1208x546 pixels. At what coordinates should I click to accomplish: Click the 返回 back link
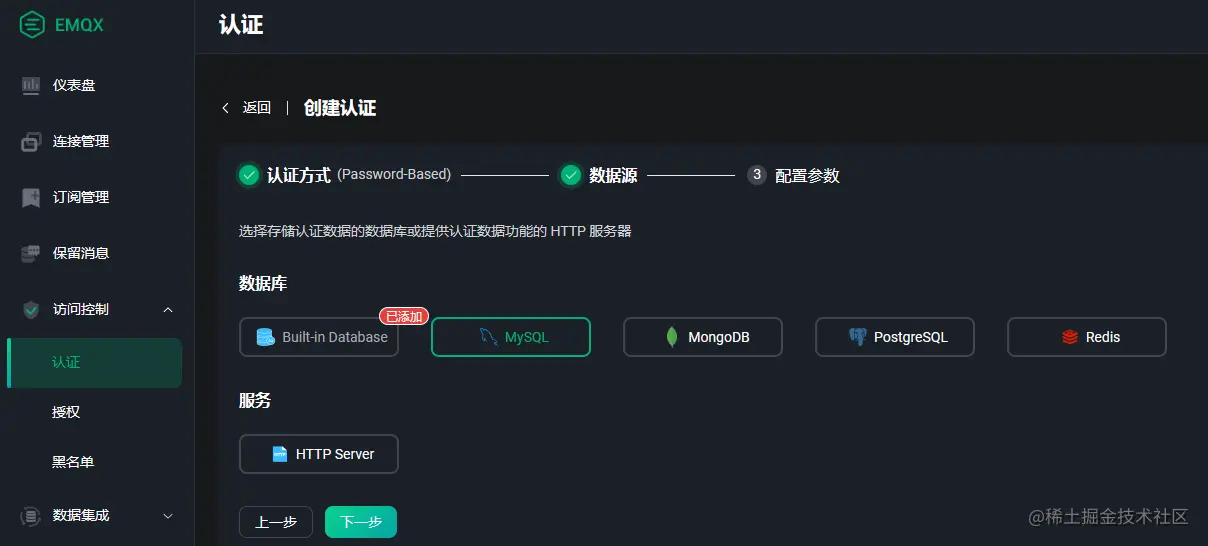click(x=257, y=108)
